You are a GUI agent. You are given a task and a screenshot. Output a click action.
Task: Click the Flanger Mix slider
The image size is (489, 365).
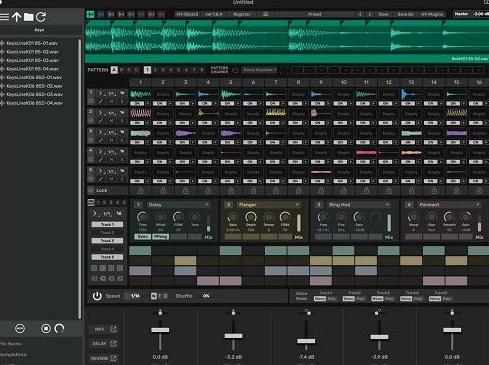coord(299,223)
